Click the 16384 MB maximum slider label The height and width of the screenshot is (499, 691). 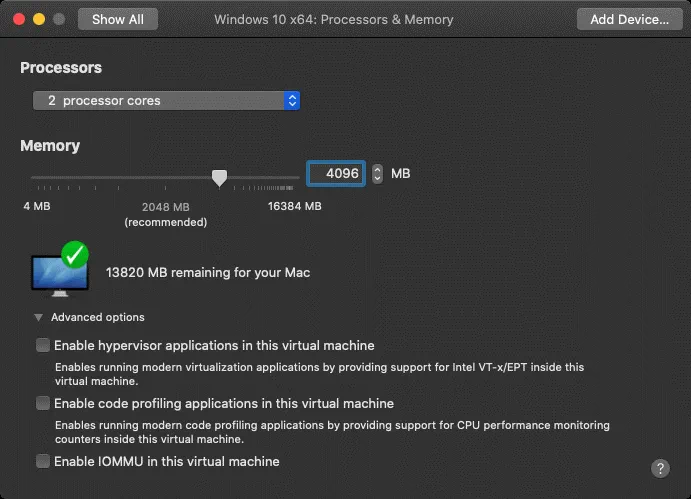295,207
